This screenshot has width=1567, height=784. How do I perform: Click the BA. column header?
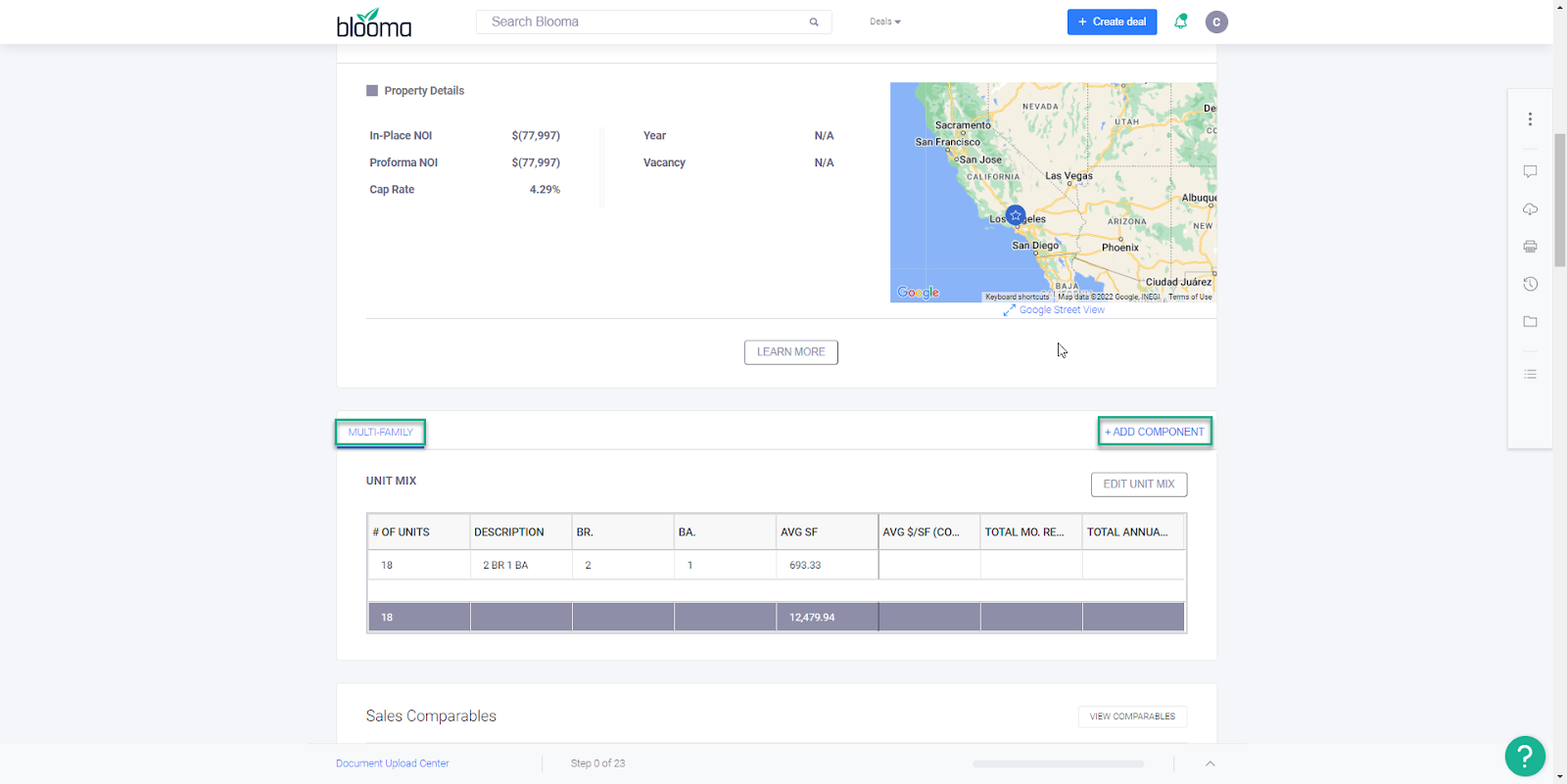pyautogui.click(x=725, y=532)
